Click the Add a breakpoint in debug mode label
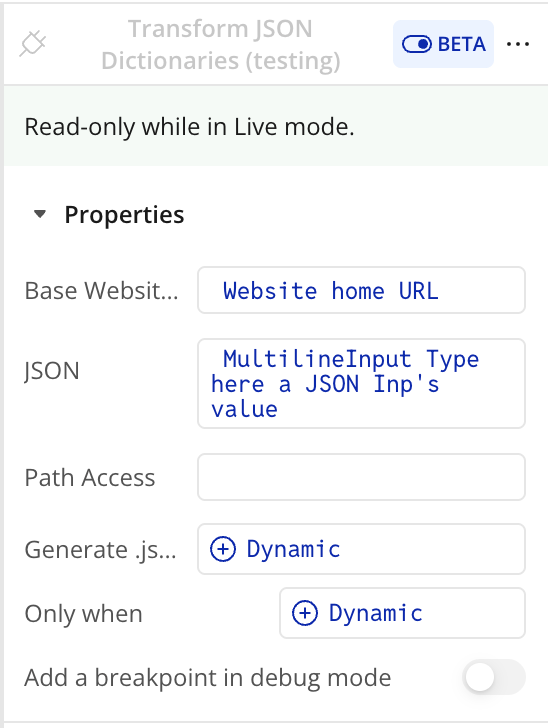Screen dimensions: 548x728 click(x=208, y=677)
